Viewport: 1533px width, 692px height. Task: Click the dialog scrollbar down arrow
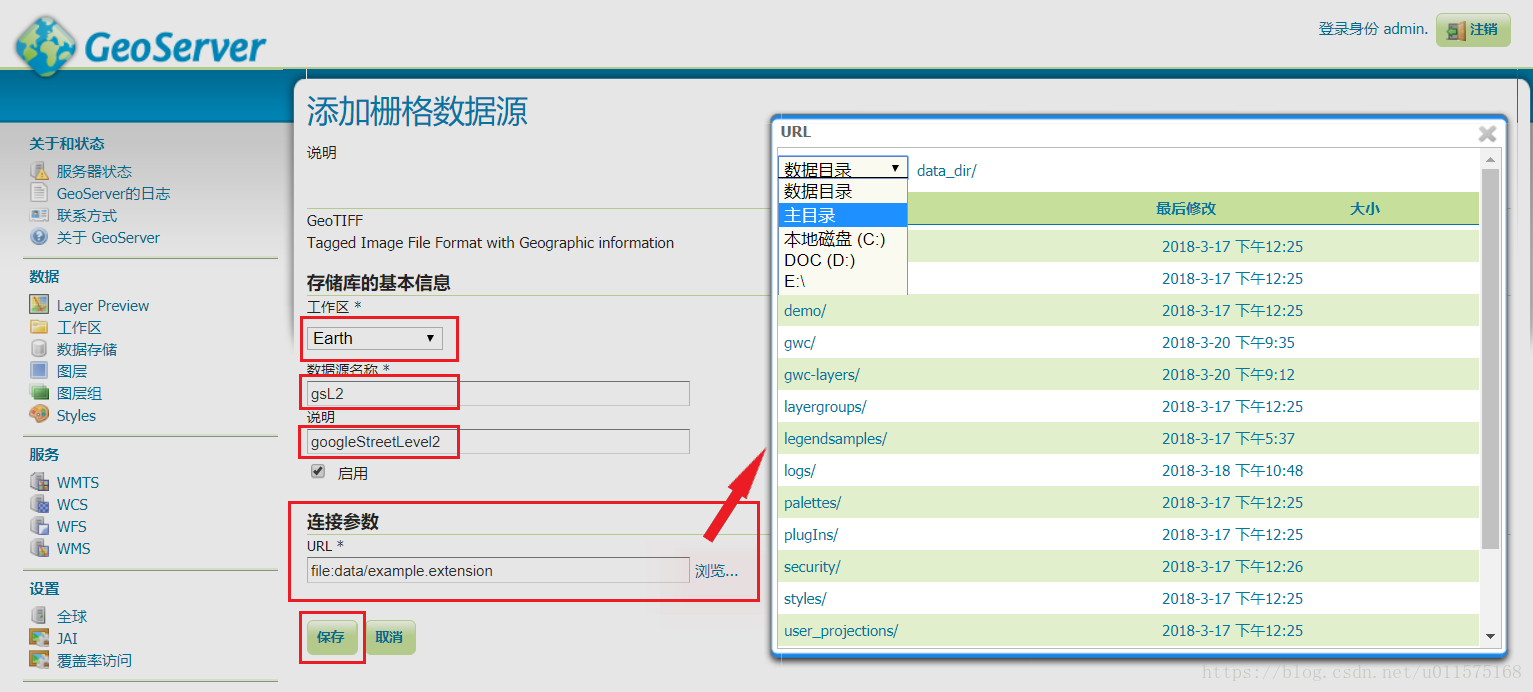[1490, 636]
